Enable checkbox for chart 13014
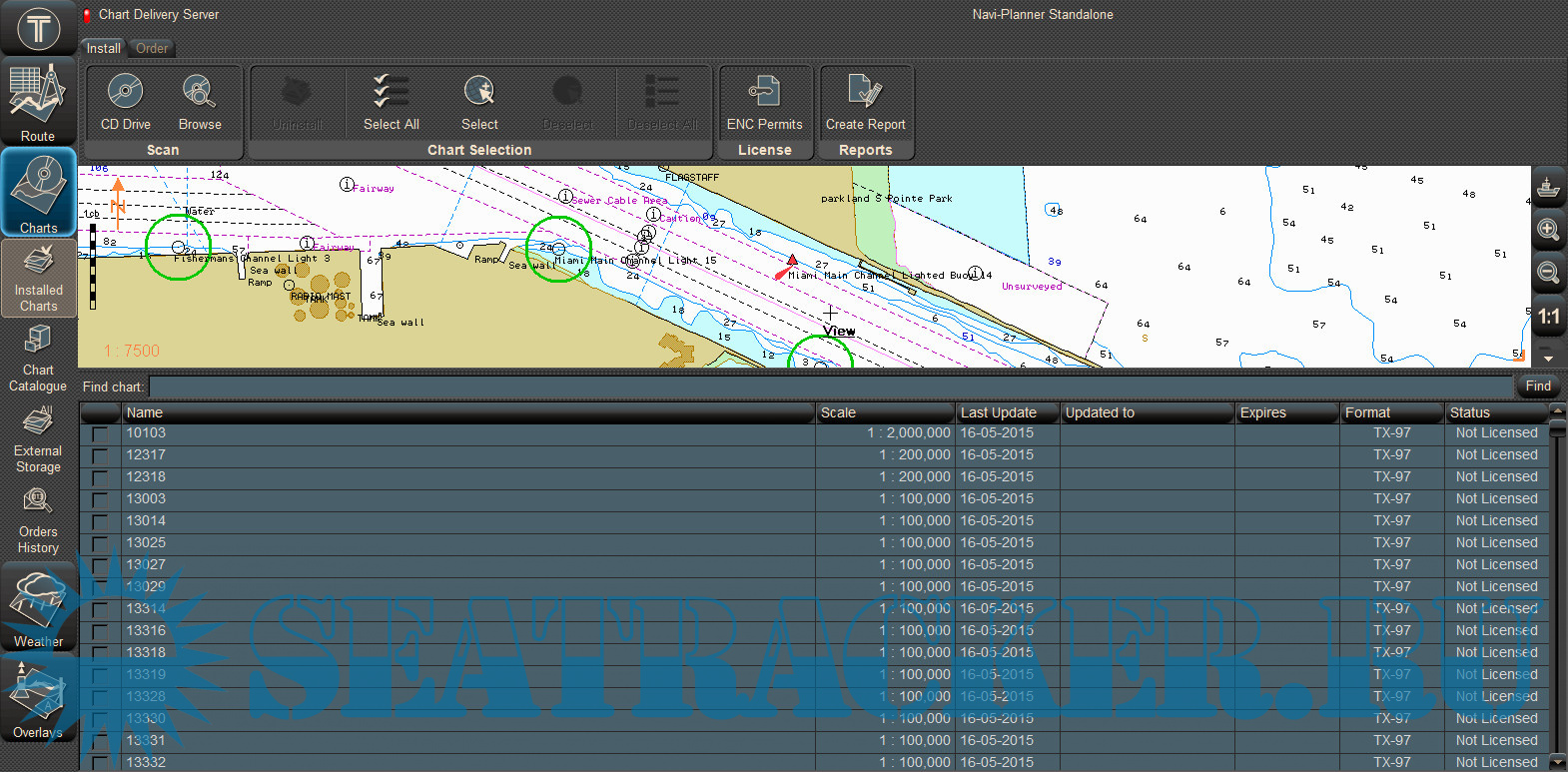 (x=100, y=522)
